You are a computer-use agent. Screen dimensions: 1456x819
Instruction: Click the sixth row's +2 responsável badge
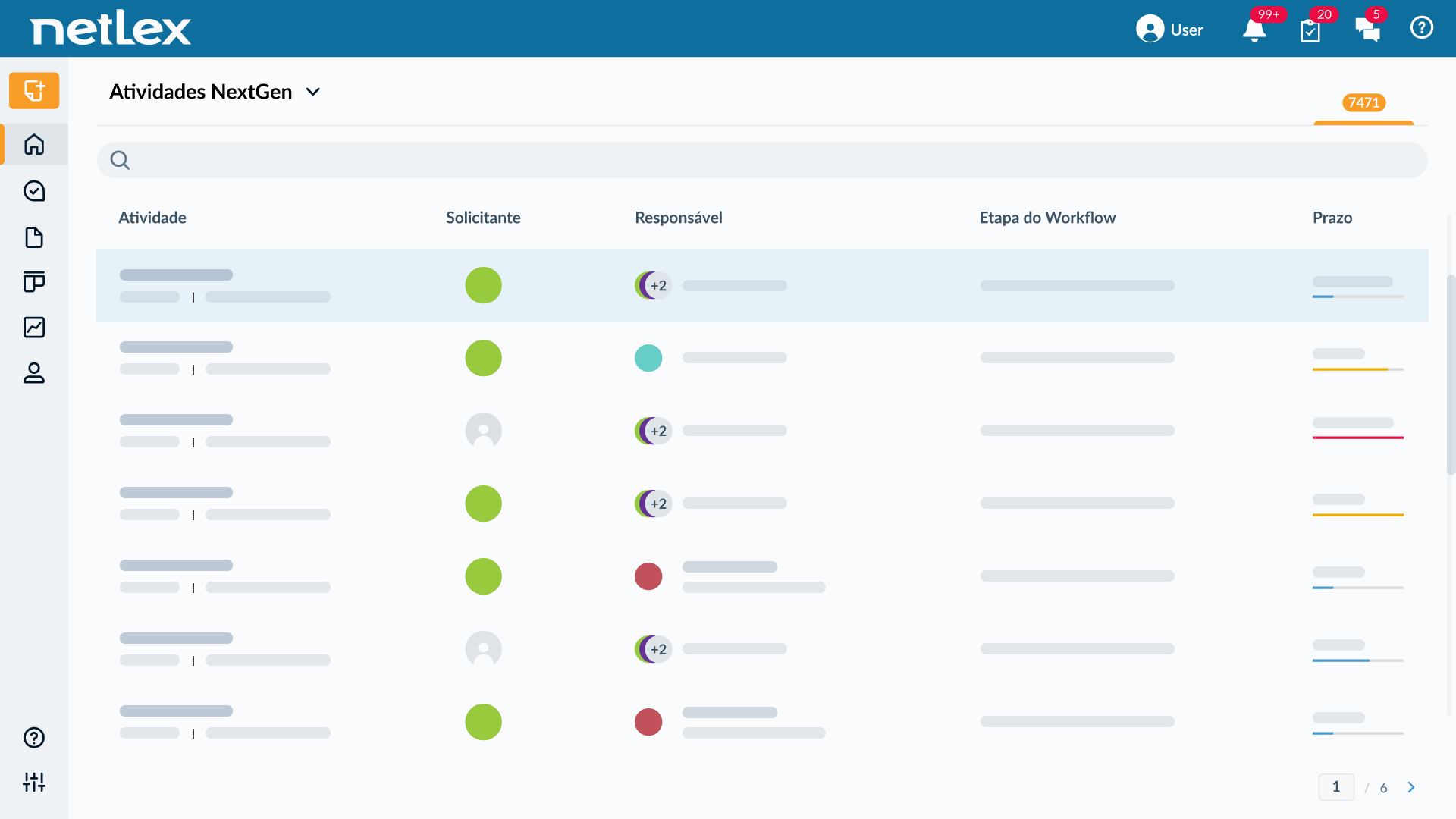point(658,649)
